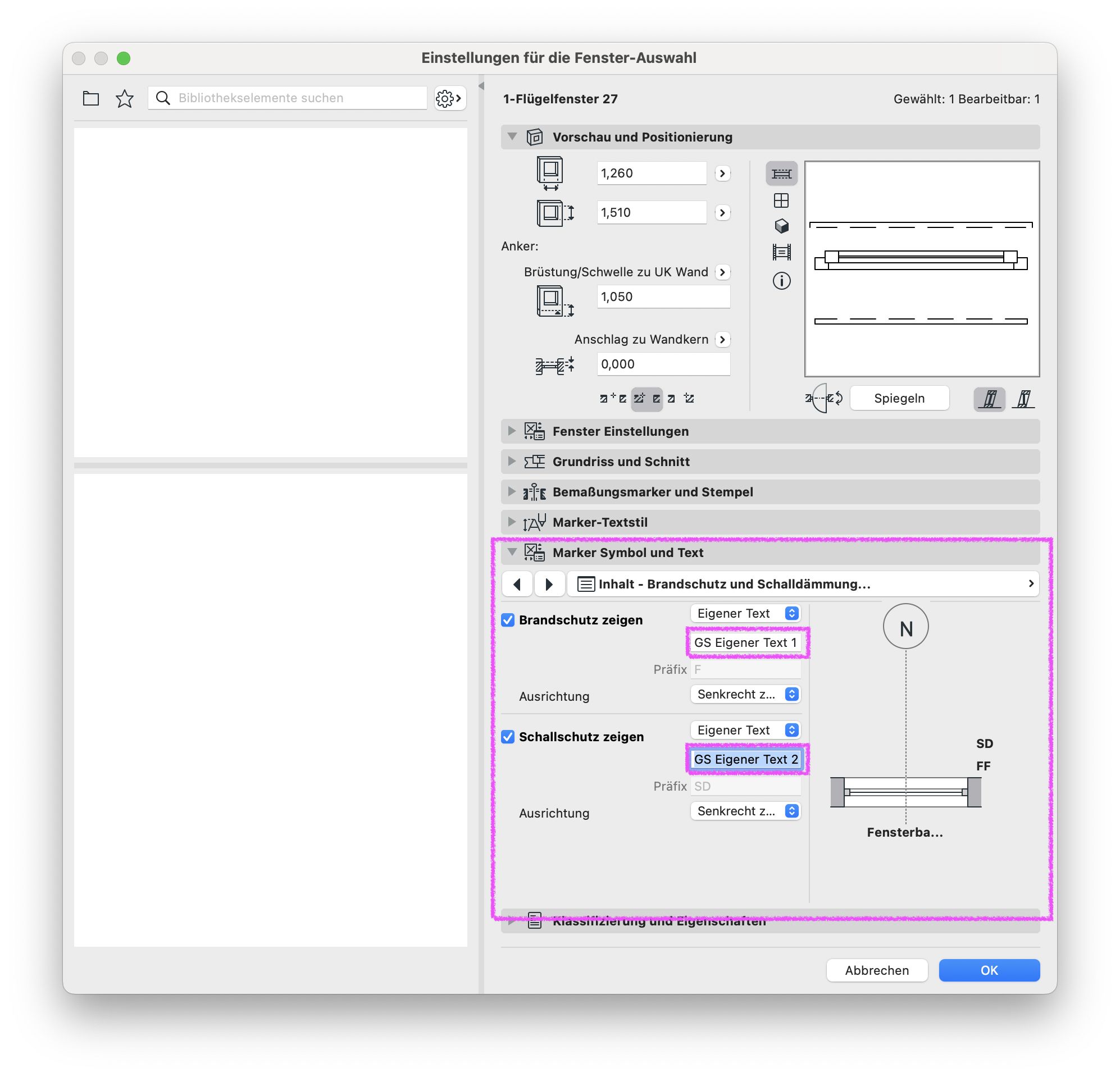Uncheck Schallschutz zeigen

(507, 737)
